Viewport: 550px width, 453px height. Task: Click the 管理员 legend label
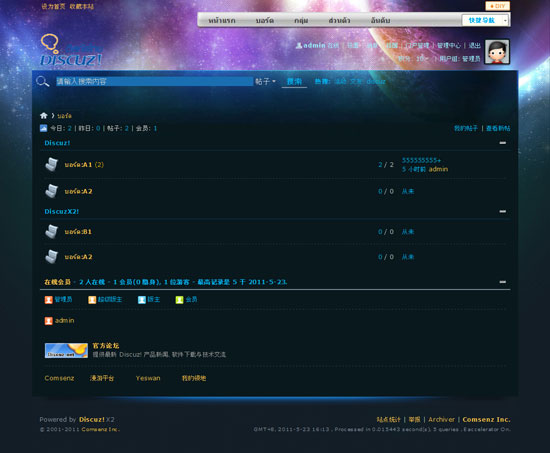tap(63, 299)
